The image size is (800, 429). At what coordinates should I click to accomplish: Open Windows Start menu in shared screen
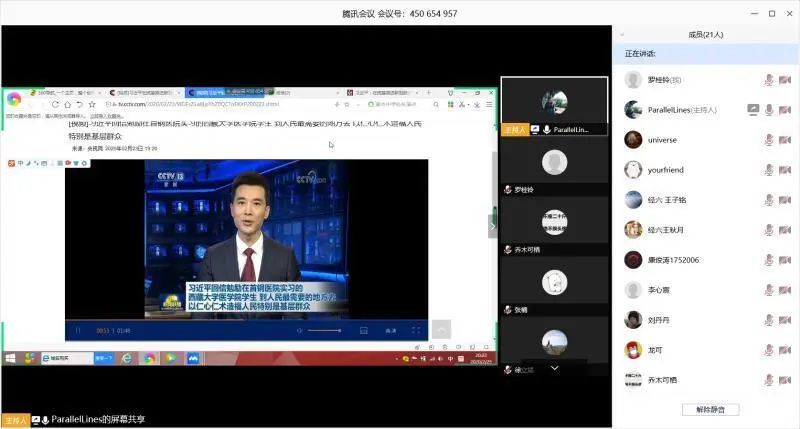[11, 357]
